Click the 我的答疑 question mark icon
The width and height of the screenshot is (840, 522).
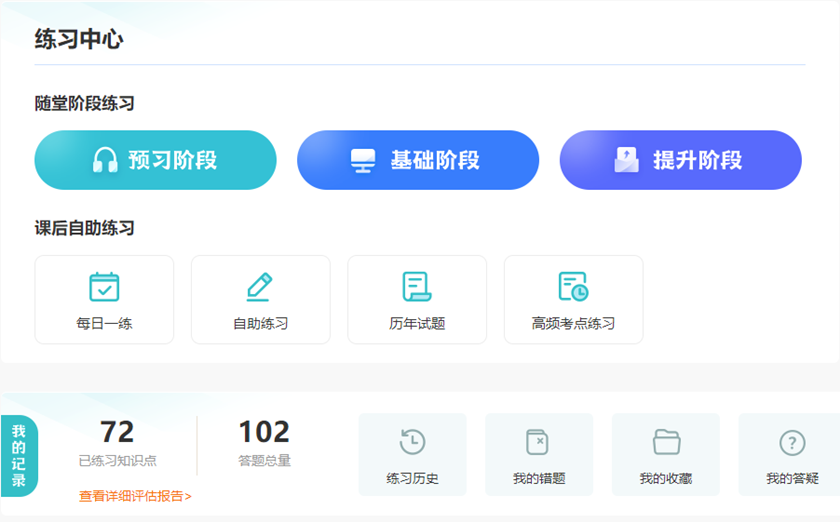click(x=792, y=442)
